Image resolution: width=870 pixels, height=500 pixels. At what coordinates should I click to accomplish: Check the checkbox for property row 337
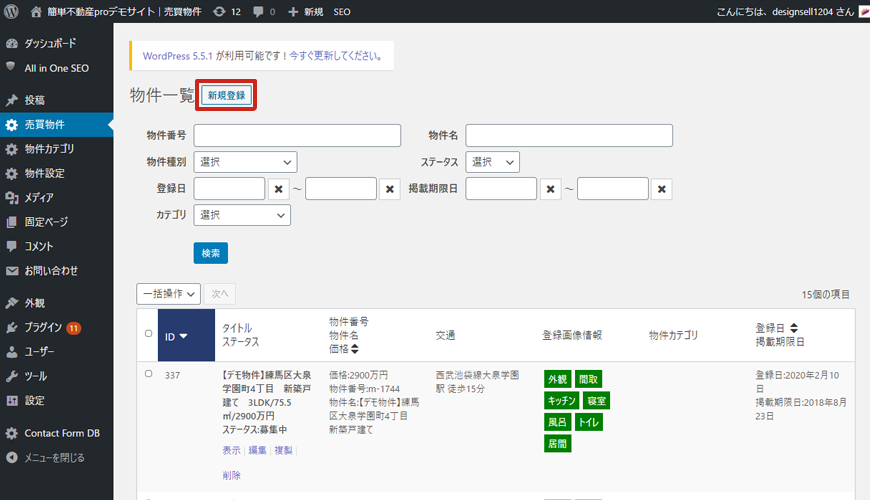149,373
